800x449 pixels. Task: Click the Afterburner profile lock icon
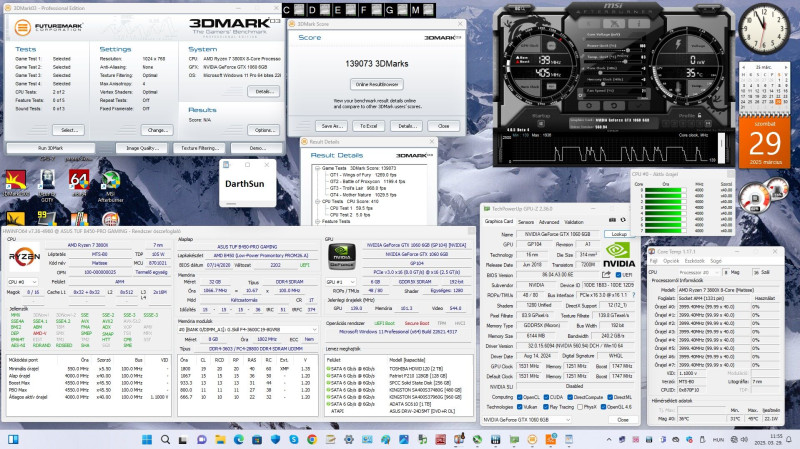(x=699, y=115)
